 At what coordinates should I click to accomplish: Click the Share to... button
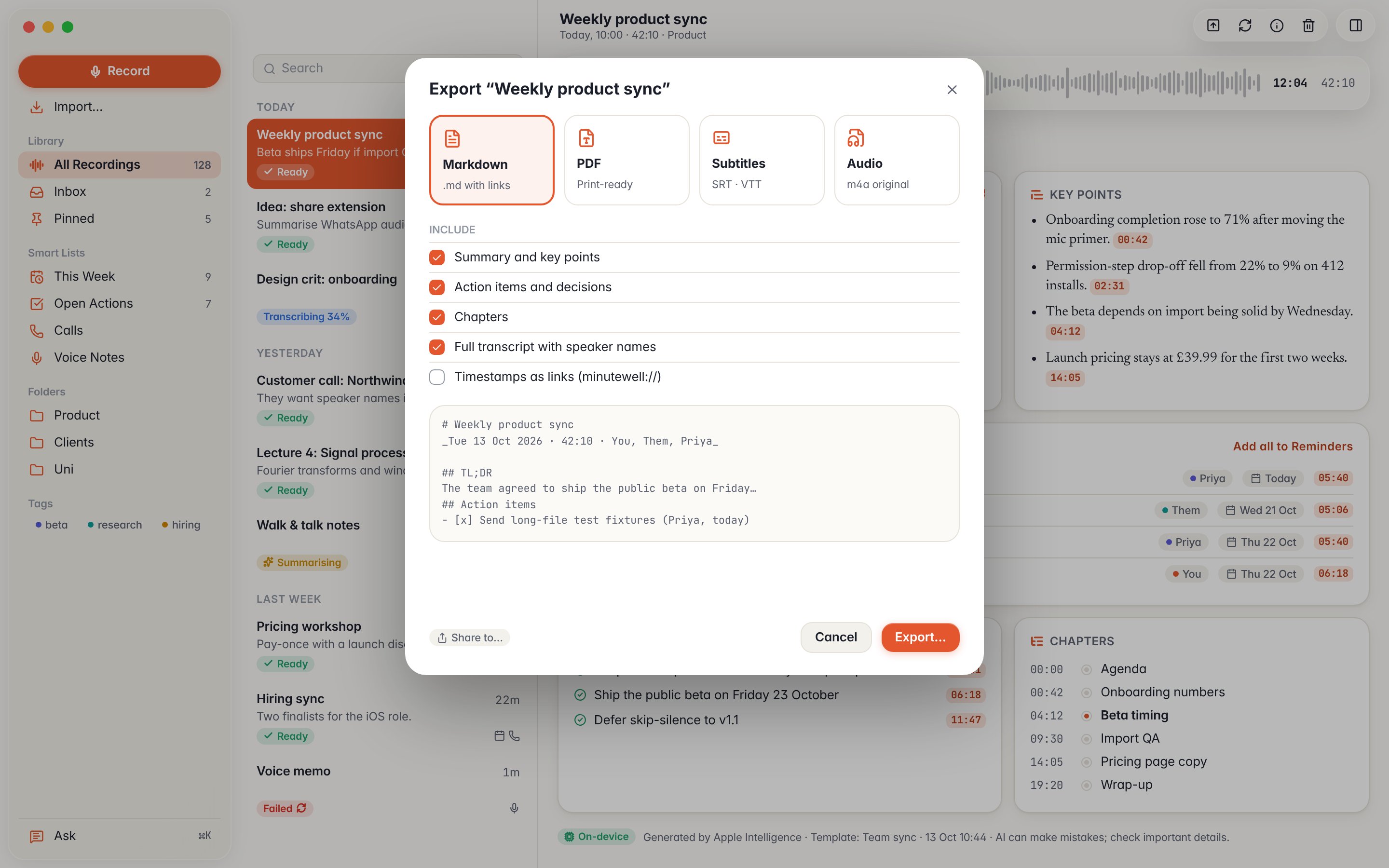tap(469, 637)
